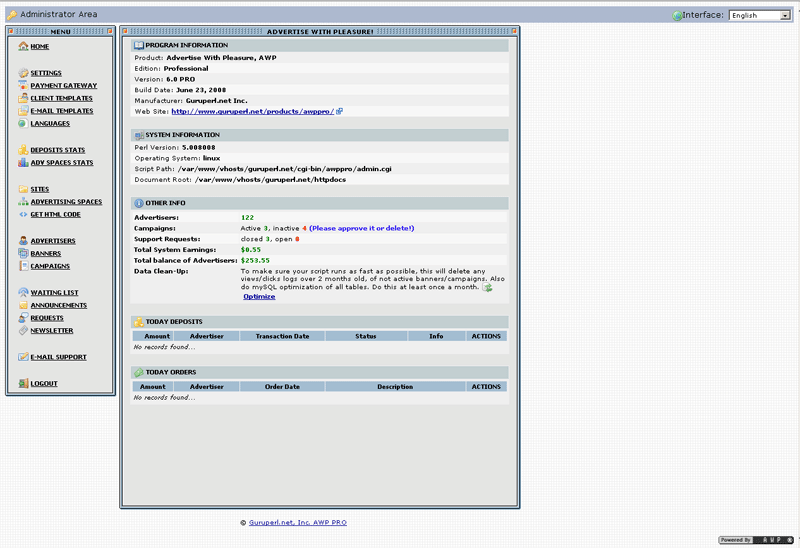Open the NEWSLETTER link

[52, 331]
